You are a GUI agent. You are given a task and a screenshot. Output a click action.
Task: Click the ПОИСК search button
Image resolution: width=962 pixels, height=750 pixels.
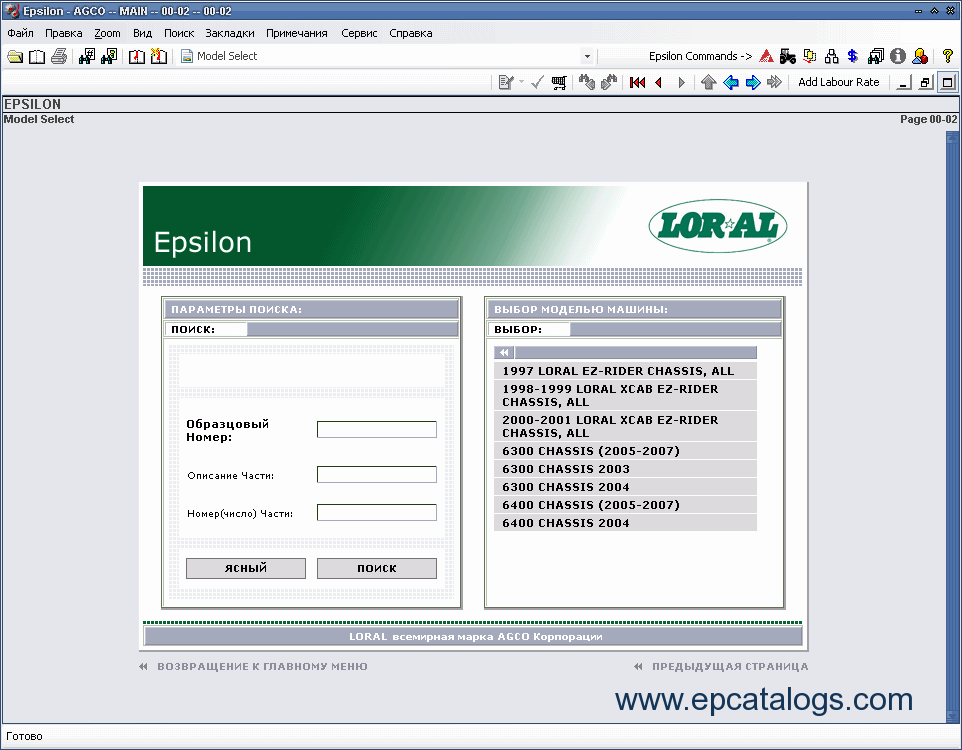click(x=377, y=568)
